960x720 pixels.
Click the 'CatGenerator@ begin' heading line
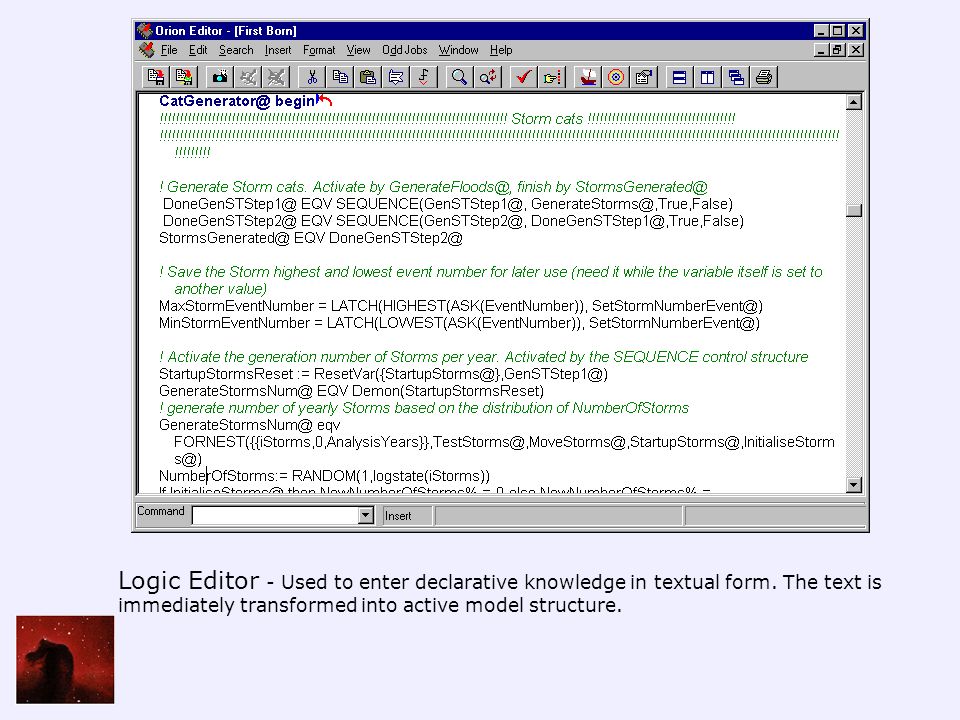pos(237,102)
